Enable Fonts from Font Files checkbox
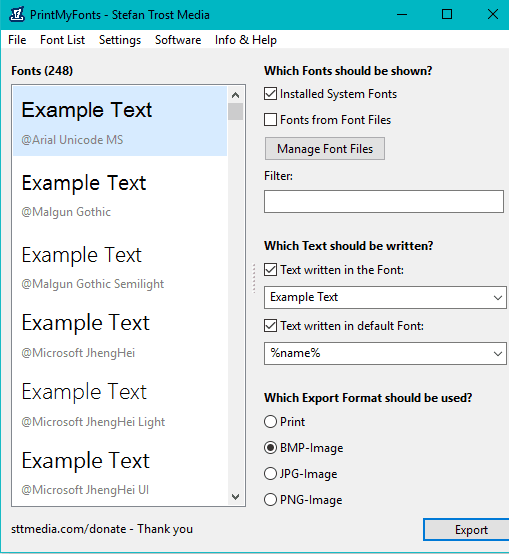This screenshot has width=509, height=554. pyautogui.click(x=270, y=120)
